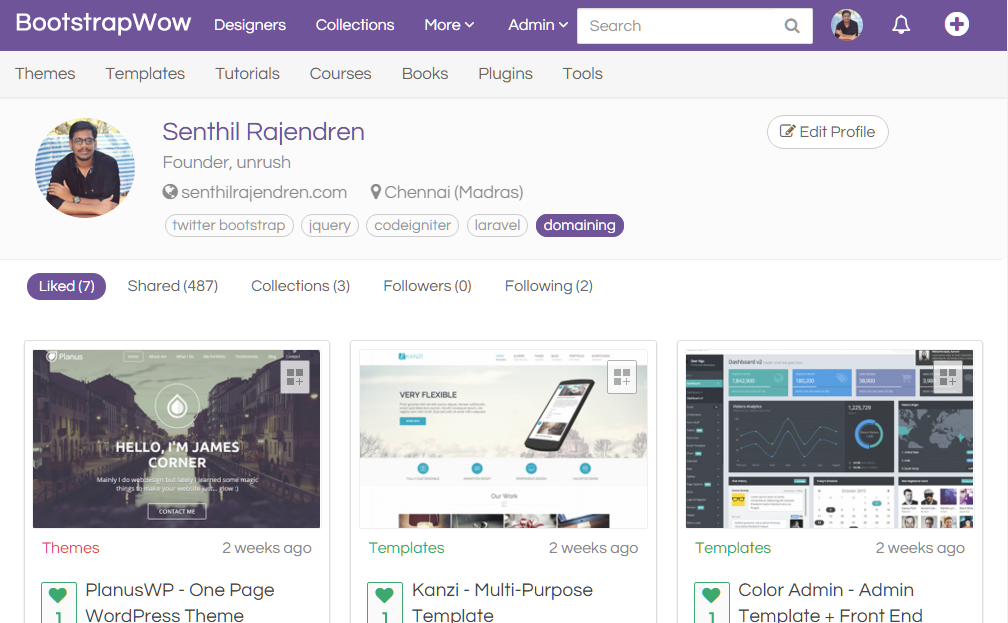Toggle like heart on Kanzi template
Image resolution: width=1008 pixels, height=623 pixels.
[384, 595]
